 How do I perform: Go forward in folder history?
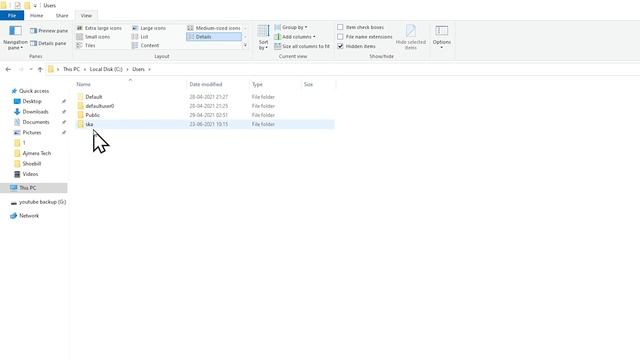coord(21,69)
